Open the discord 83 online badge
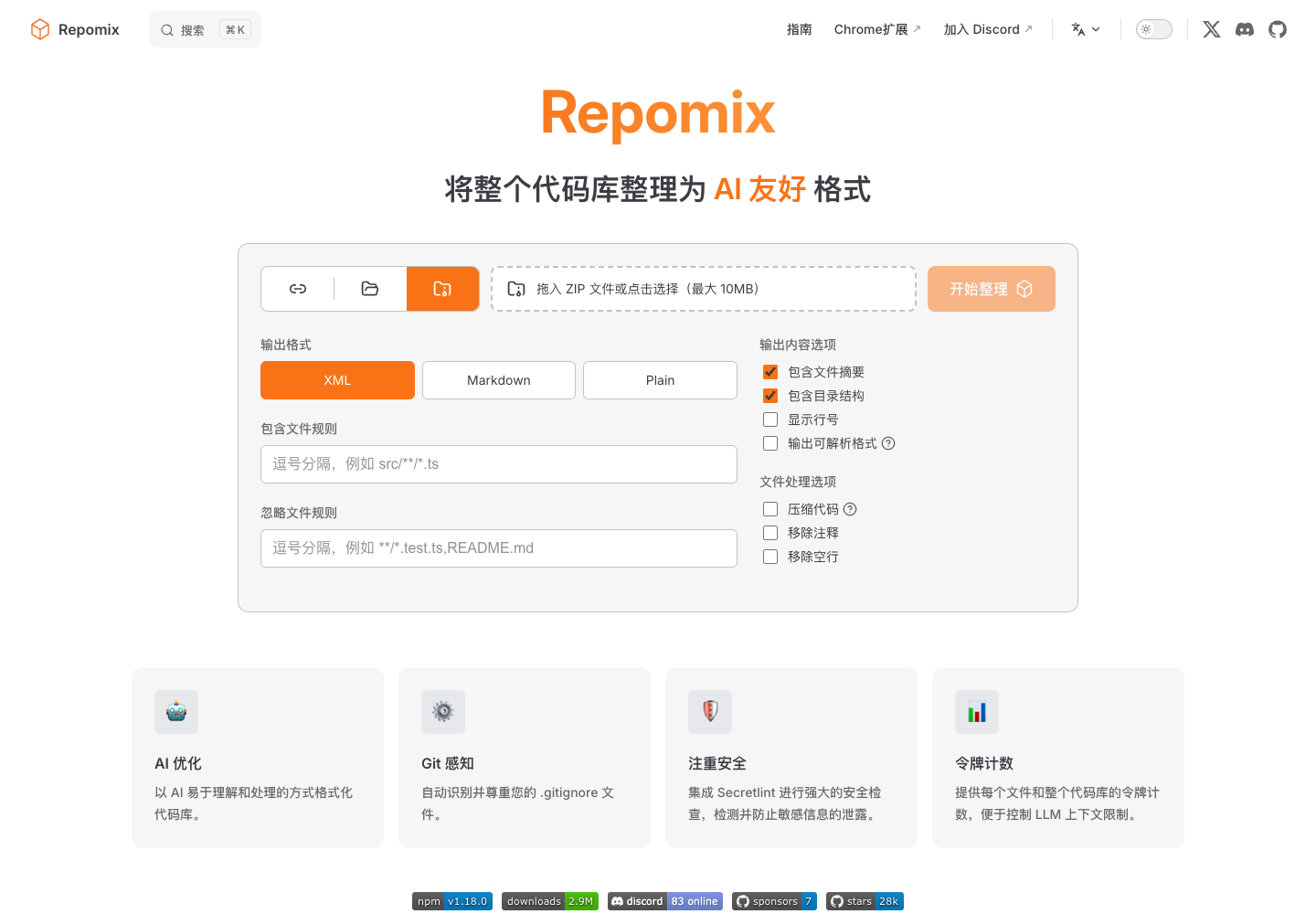The width and height of the screenshot is (1316, 914). [x=665, y=901]
